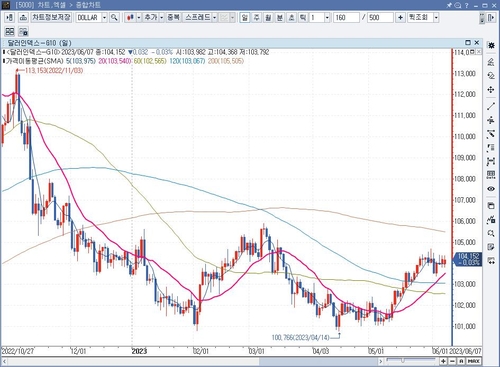
Task: Close the 달러인덱스 chart pane
Action: pos(477,43)
